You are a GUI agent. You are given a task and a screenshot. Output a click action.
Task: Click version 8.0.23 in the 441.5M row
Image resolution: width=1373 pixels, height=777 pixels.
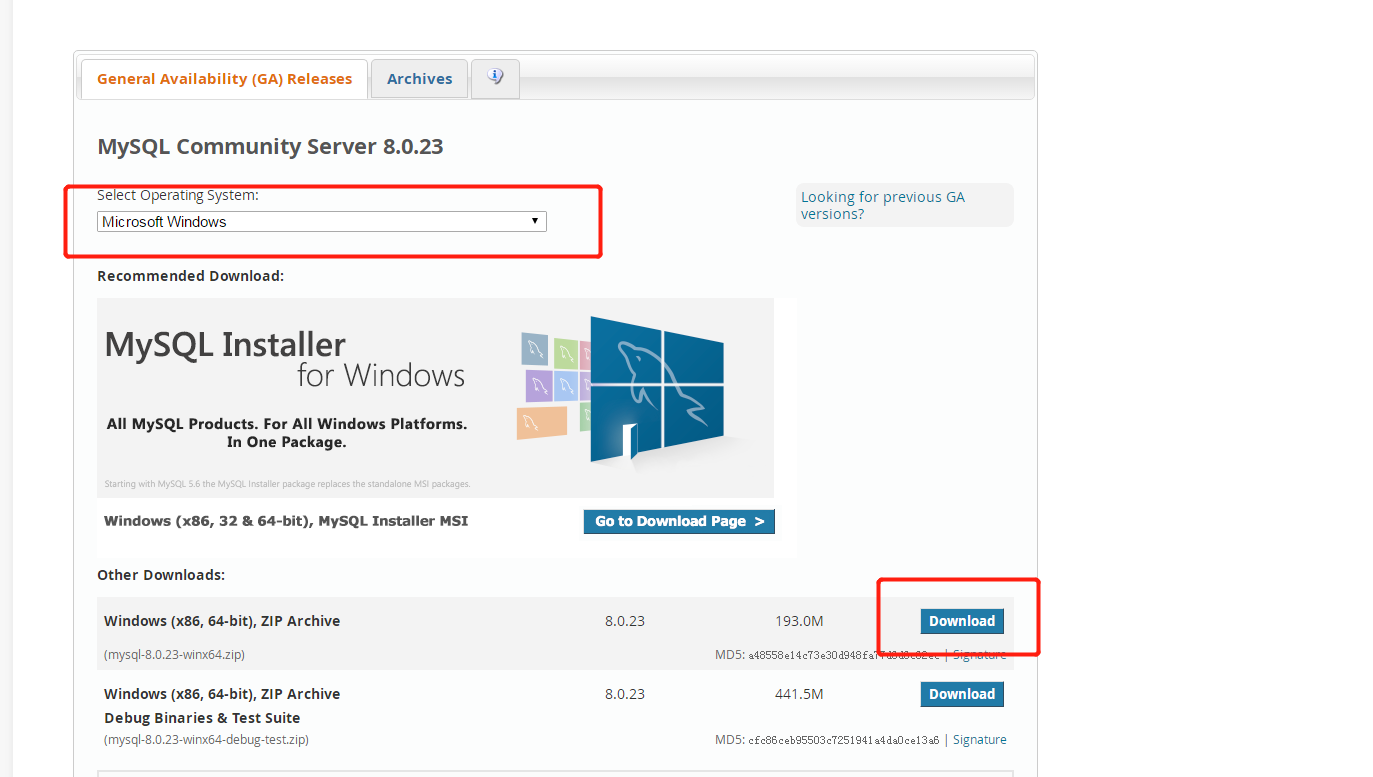[x=625, y=694]
